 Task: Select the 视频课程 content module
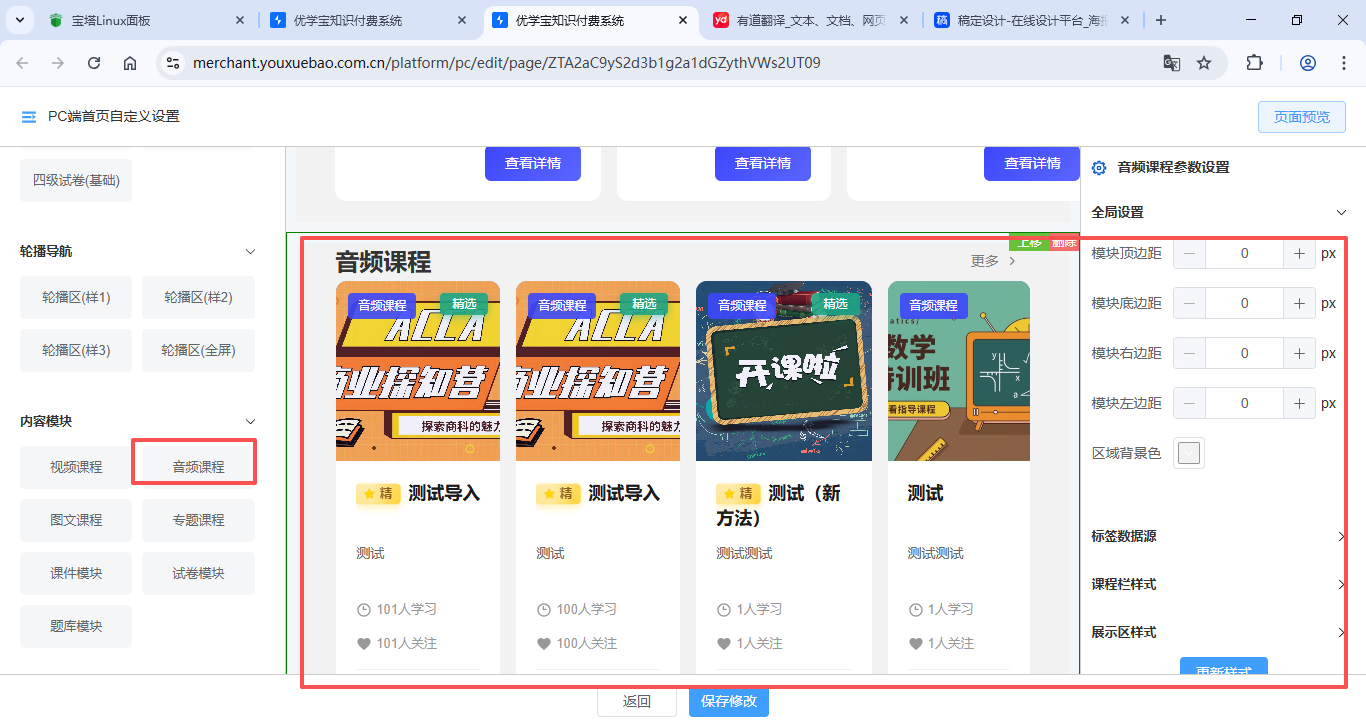76,467
